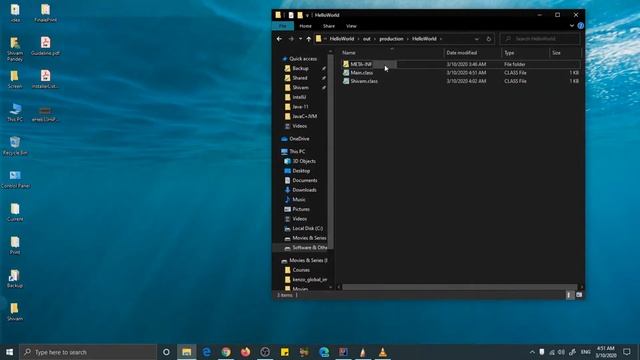
Task: Open the pinned Backup folder in sidebar
Action: pos(300,69)
